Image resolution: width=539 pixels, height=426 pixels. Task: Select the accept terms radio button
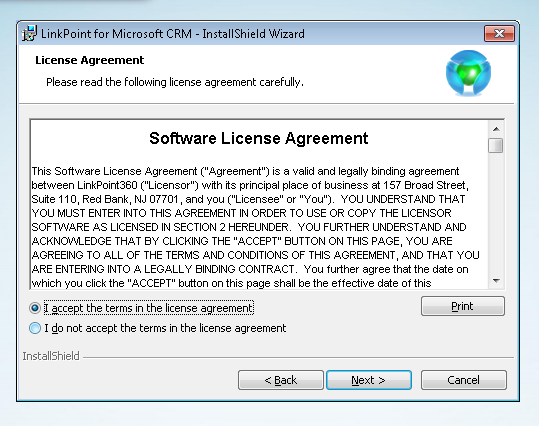[x=35, y=308]
